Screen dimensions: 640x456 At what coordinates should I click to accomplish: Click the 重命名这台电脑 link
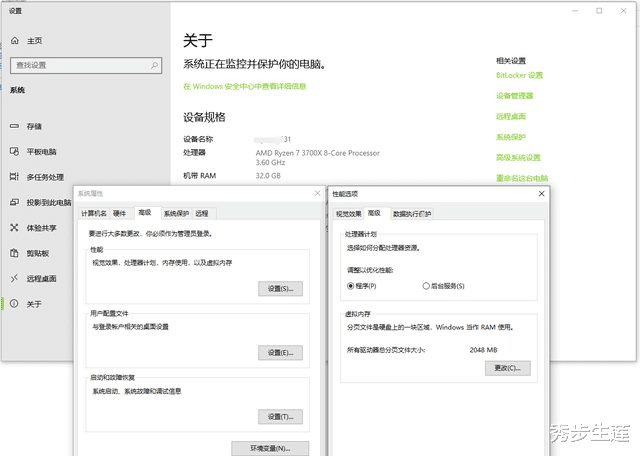[x=522, y=178]
